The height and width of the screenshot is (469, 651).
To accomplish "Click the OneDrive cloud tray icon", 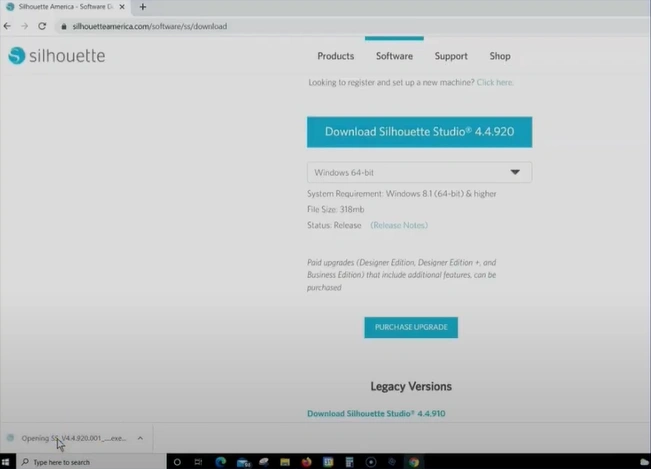I will coord(645,462).
